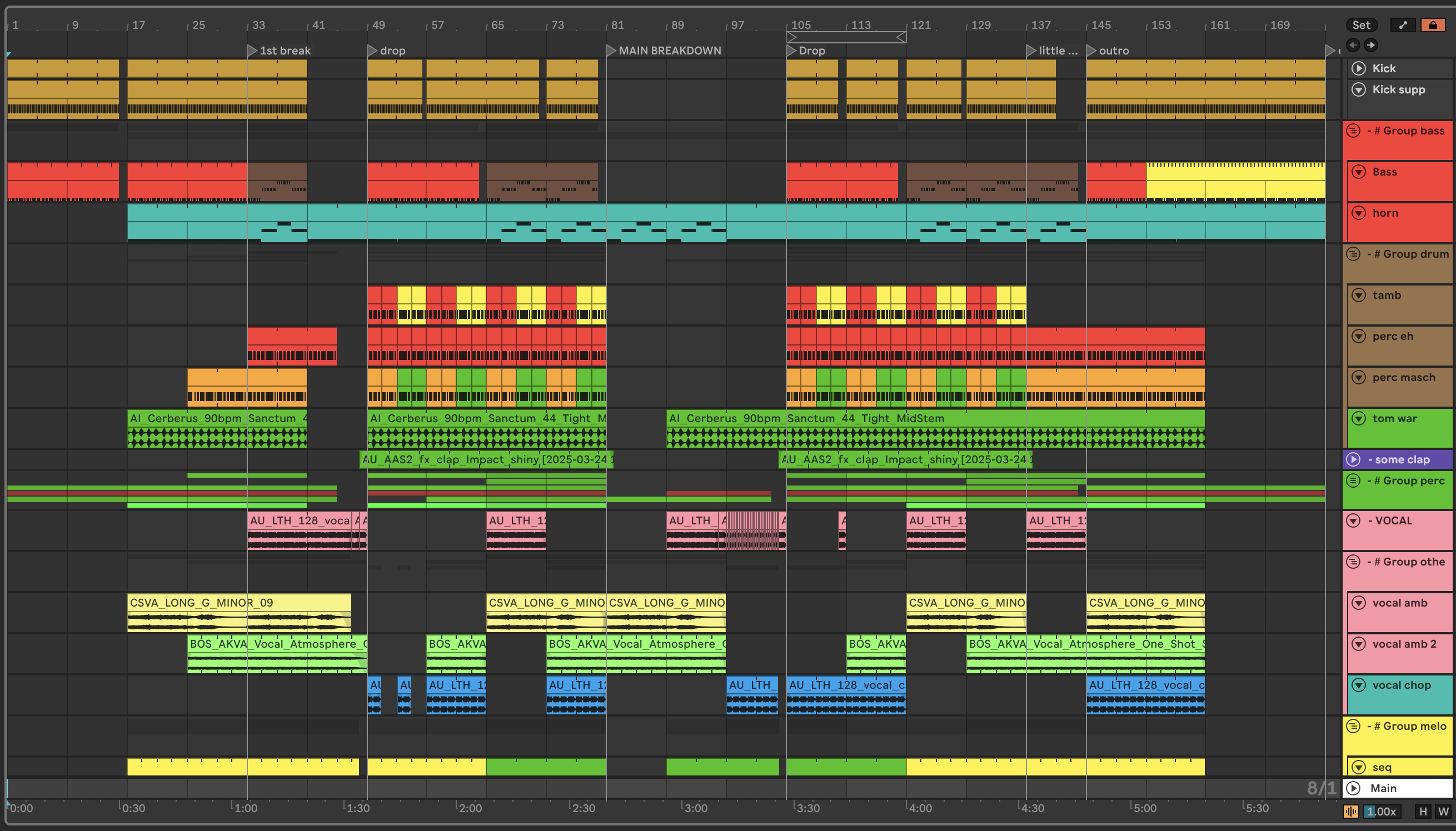
Task: Select the green seq clip at bar 89
Action: [722, 767]
